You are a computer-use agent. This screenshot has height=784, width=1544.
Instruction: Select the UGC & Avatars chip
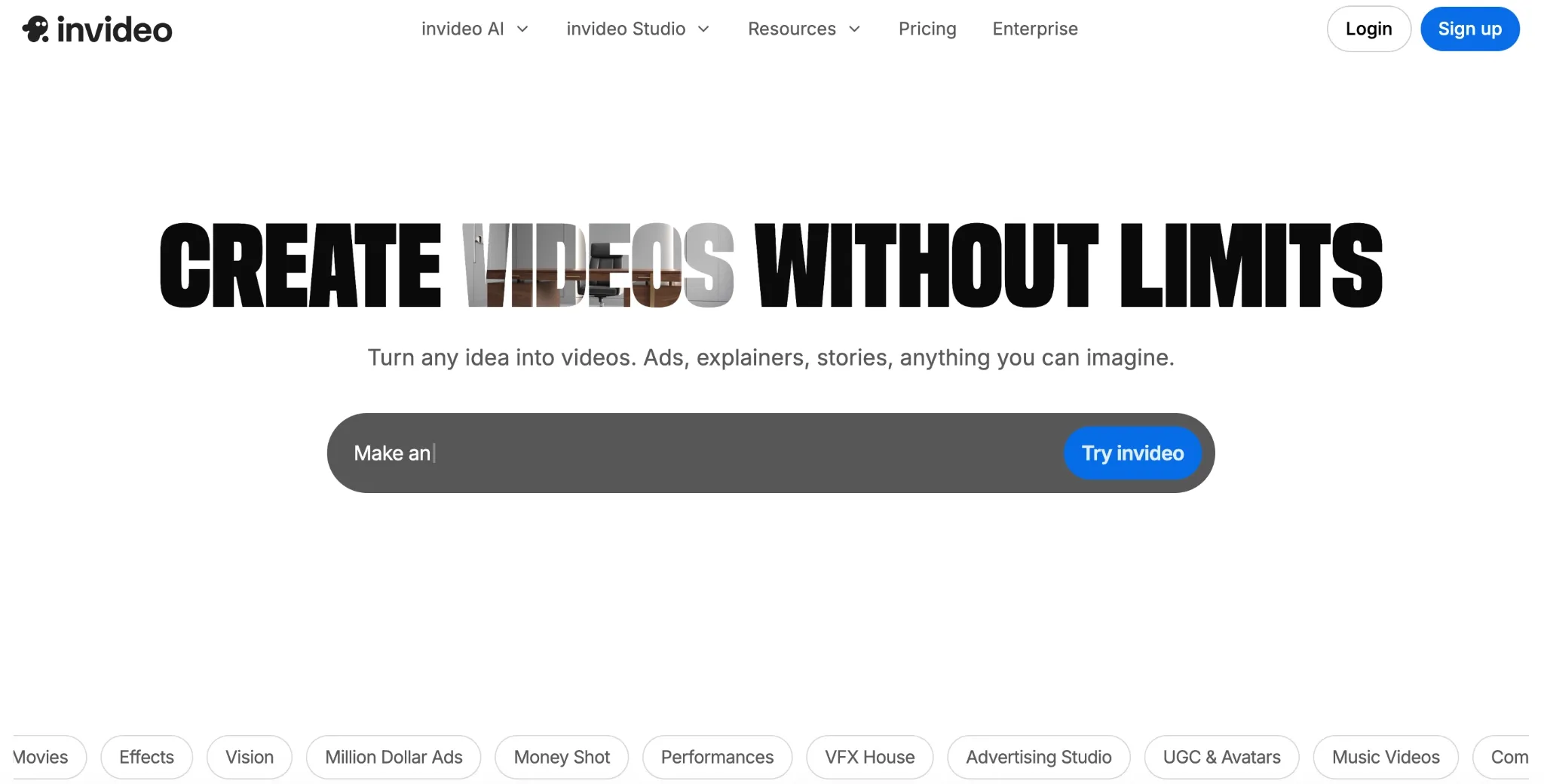click(1221, 757)
